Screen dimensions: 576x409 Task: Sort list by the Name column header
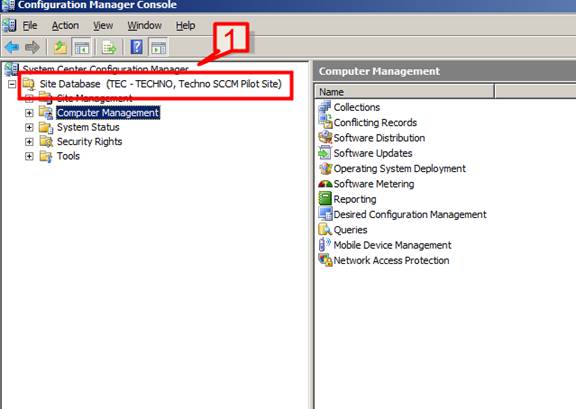coord(404,92)
